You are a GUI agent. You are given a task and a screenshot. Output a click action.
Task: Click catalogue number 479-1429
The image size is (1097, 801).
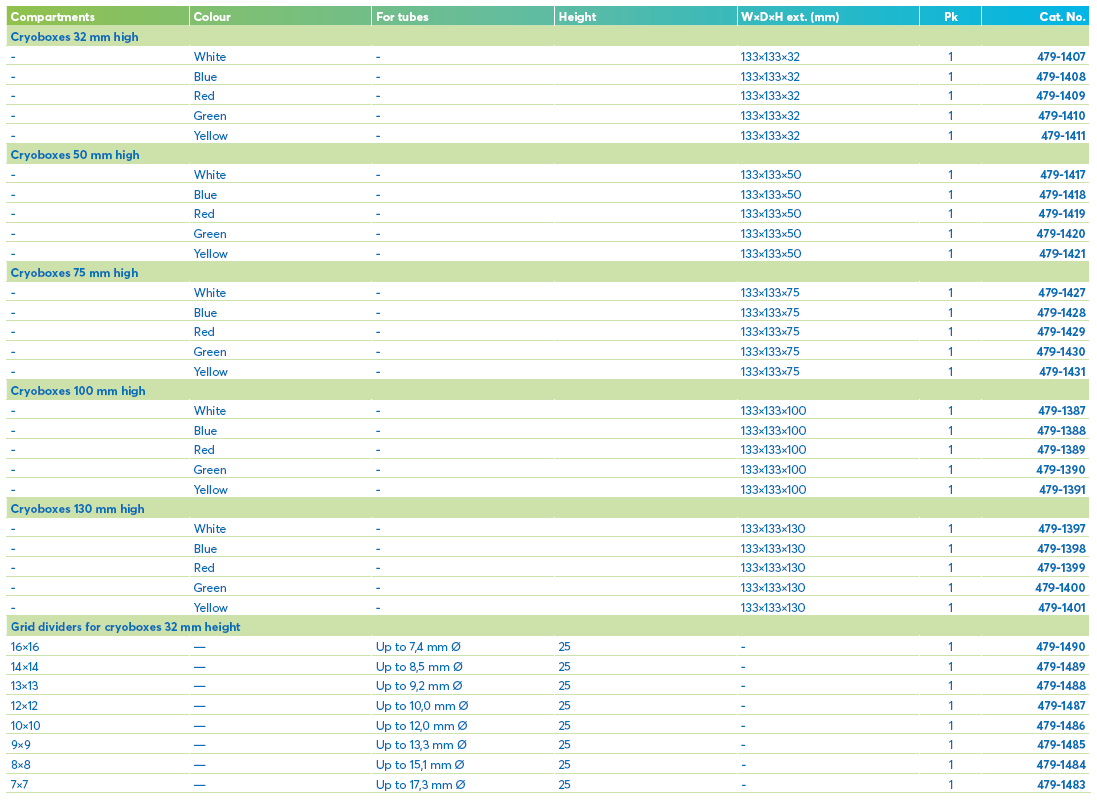click(x=1061, y=332)
